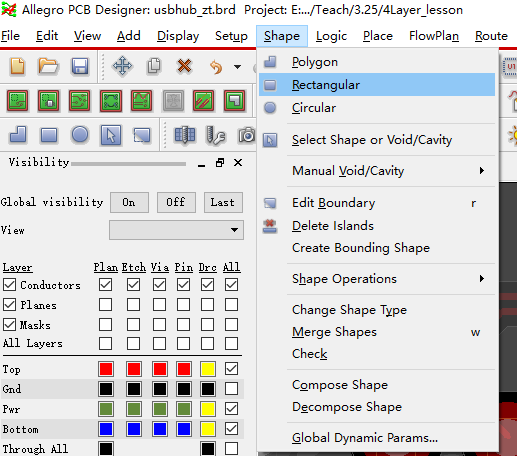This screenshot has height=456, width=517.
Task: Open the Setup menu
Action: point(231,36)
